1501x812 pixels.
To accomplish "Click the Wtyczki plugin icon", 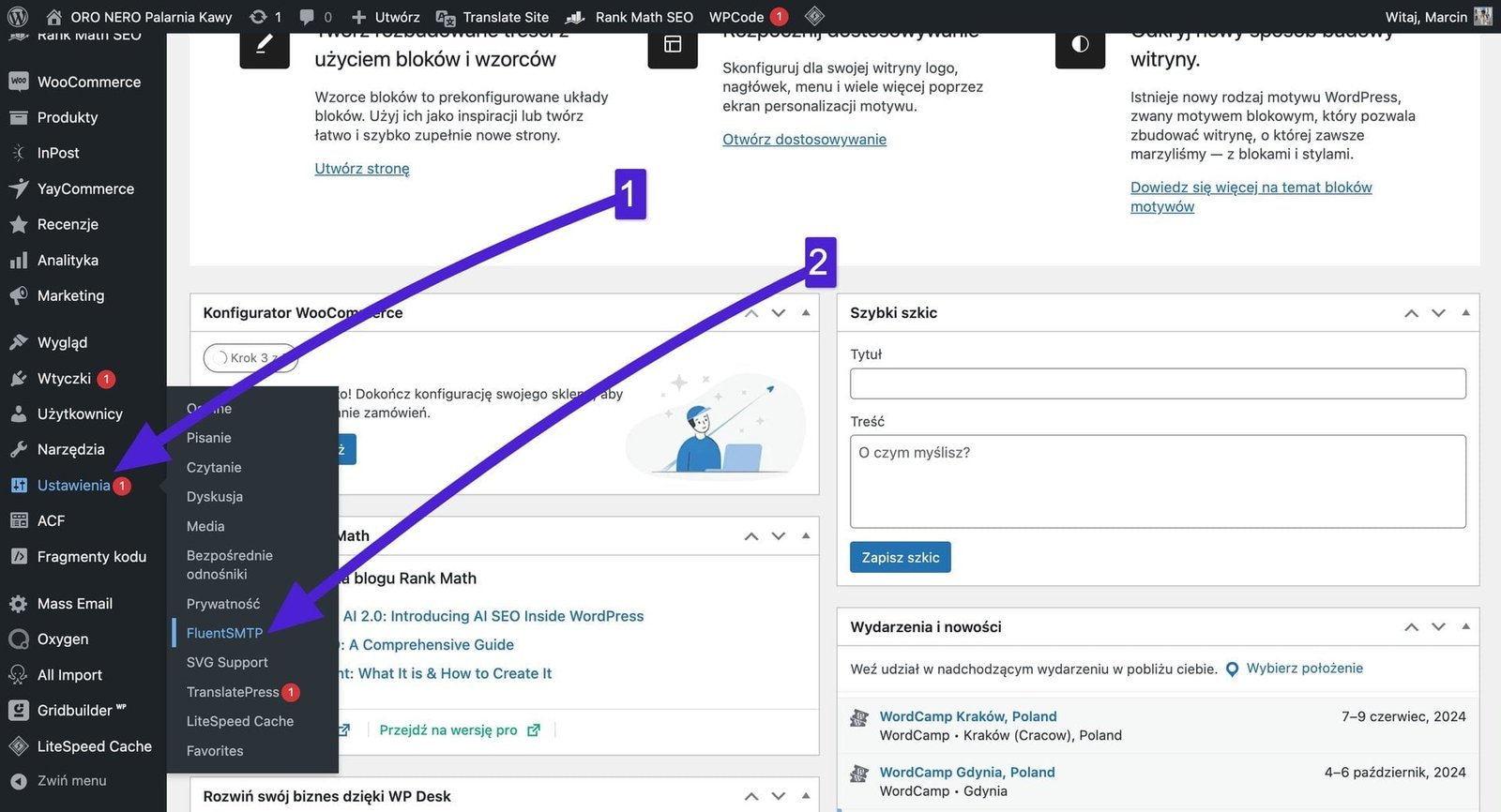I will coord(18,379).
